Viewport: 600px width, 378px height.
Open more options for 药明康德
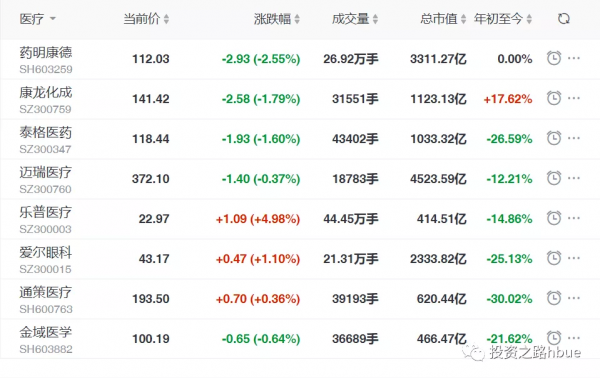tap(574, 58)
